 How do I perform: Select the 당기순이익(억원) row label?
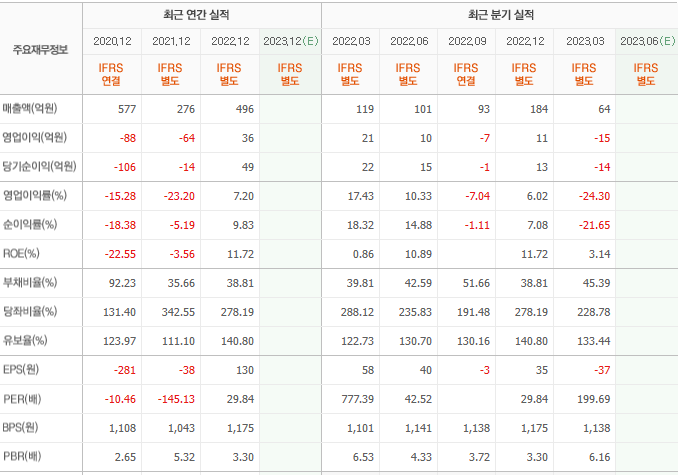click(39, 166)
